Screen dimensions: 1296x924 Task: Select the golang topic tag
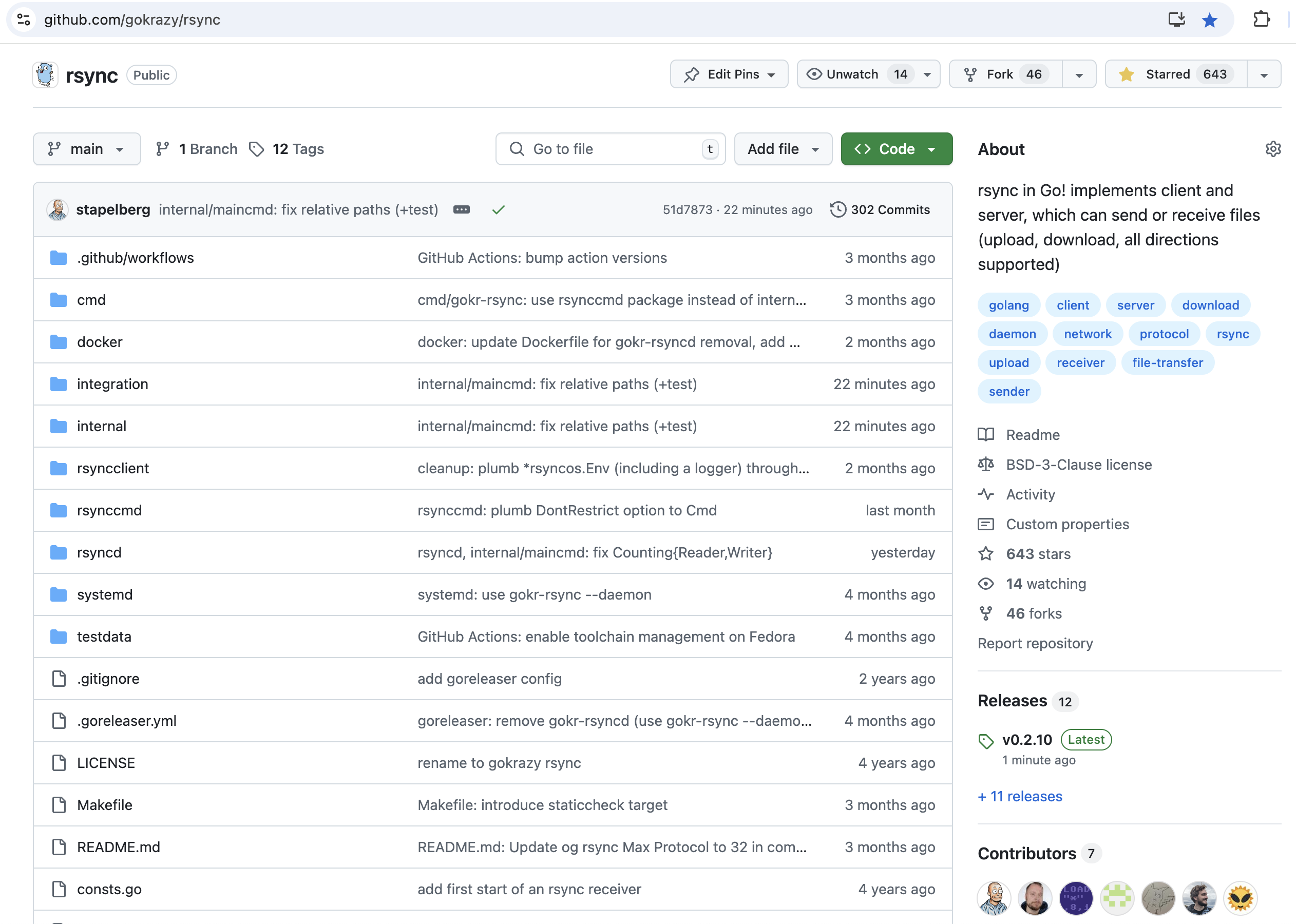pyautogui.click(x=1008, y=305)
